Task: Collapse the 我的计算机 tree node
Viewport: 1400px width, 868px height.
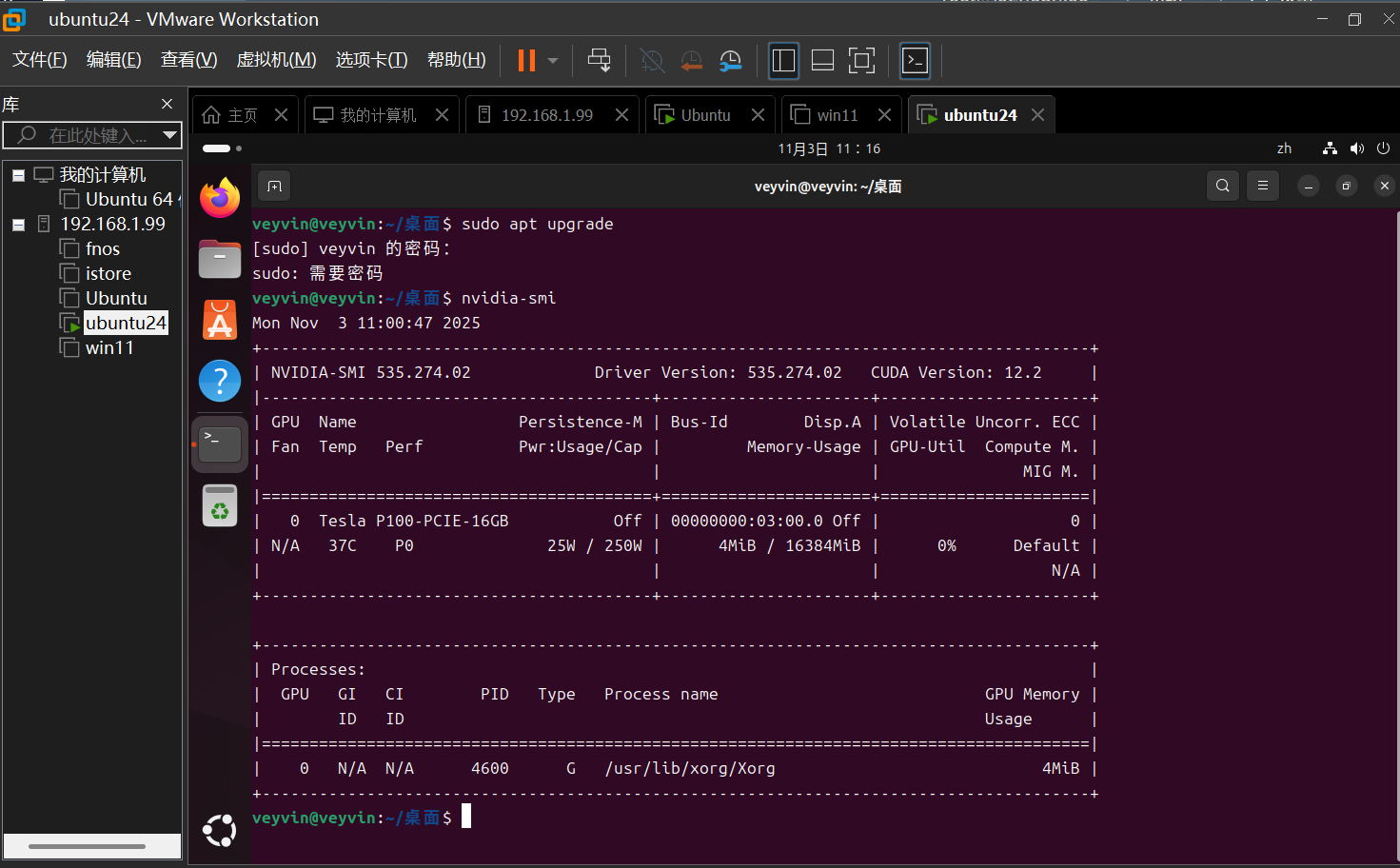Action: click(x=18, y=175)
